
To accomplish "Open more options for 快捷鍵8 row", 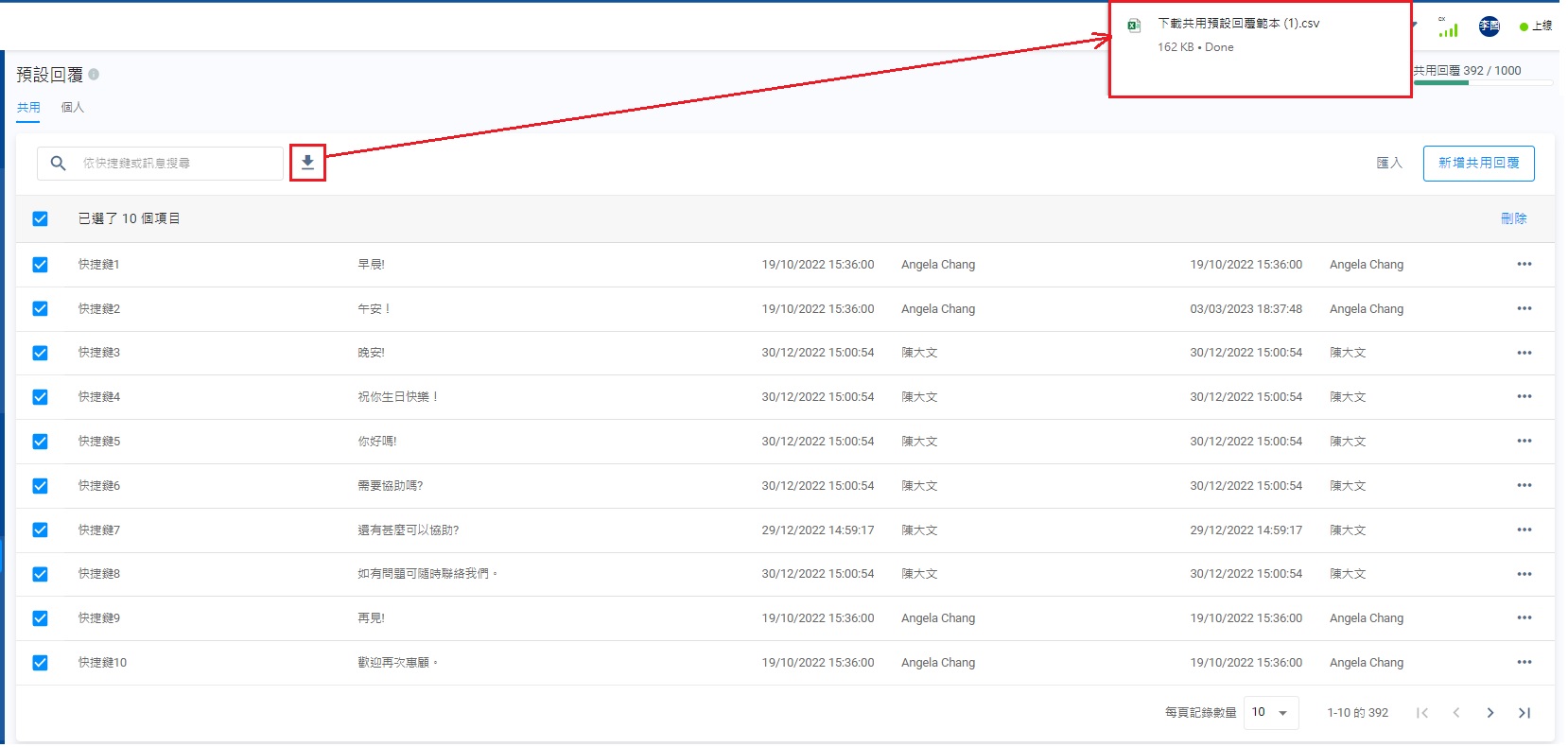I will (x=1524, y=574).
